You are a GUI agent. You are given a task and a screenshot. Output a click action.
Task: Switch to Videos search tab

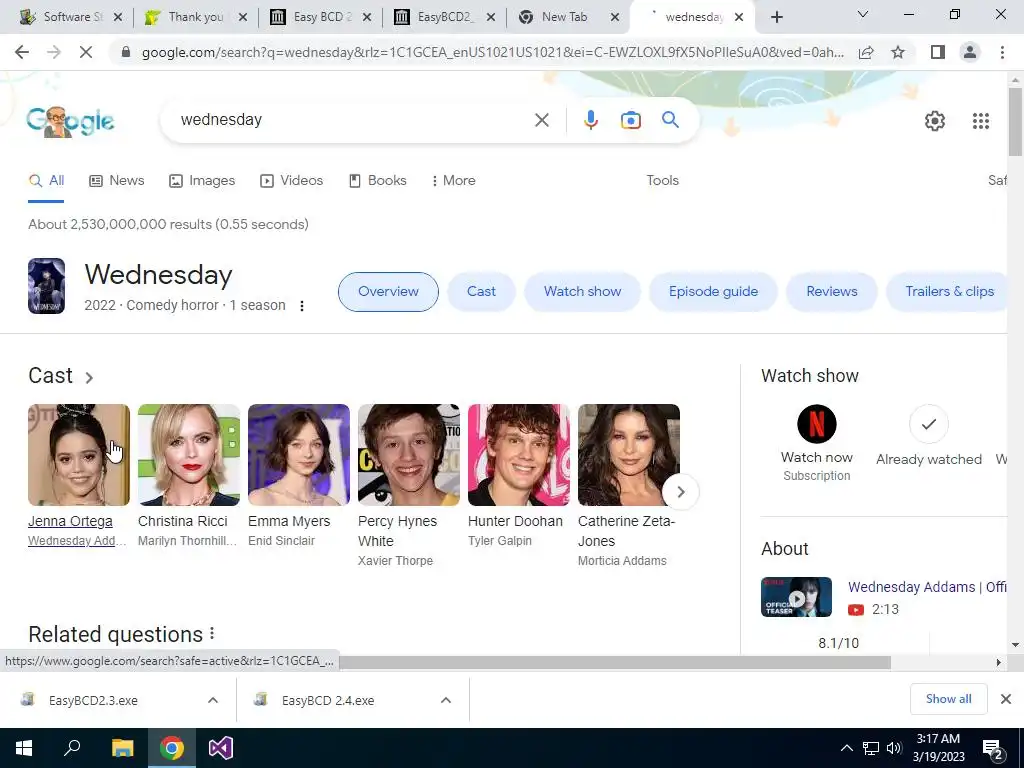(291, 181)
